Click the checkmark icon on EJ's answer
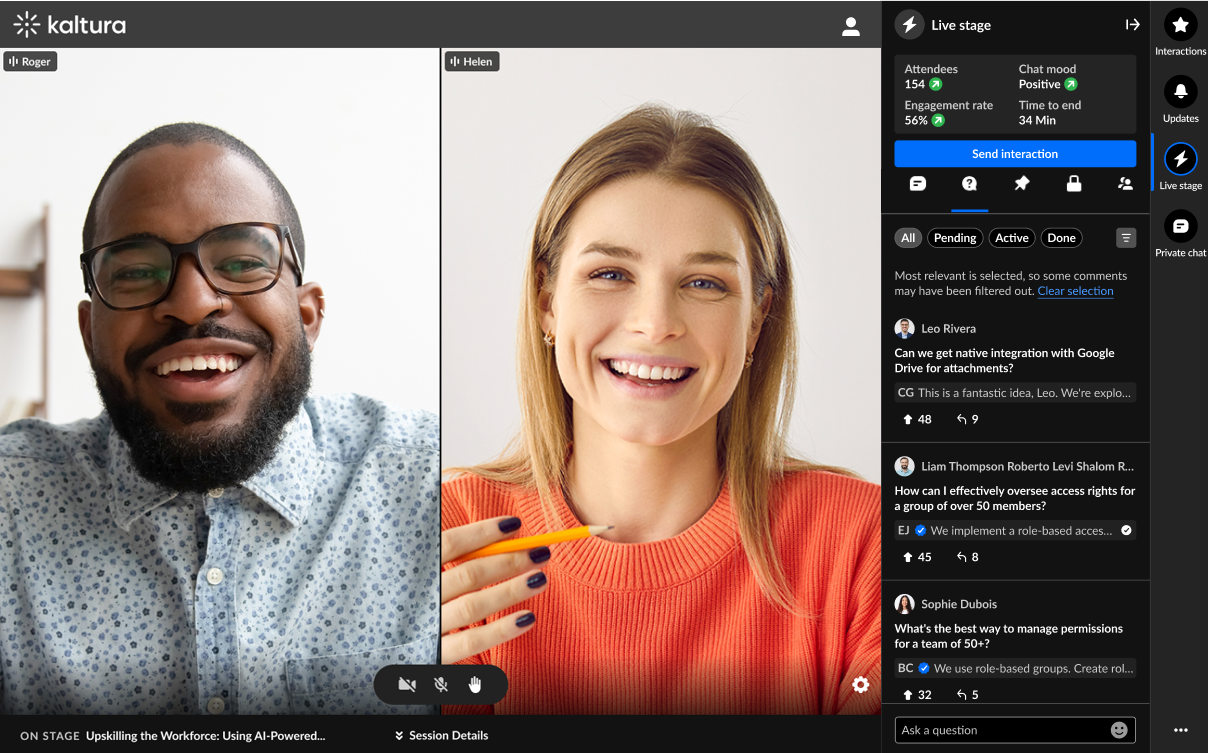Viewport: 1208px width, 753px height. pos(1126,530)
